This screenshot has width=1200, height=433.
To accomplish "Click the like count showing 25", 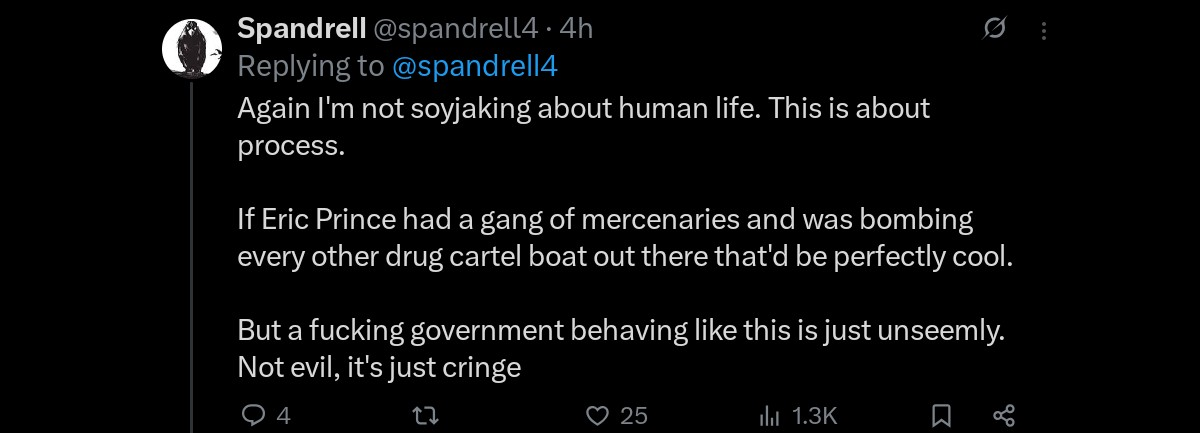I will click(x=633, y=416).
